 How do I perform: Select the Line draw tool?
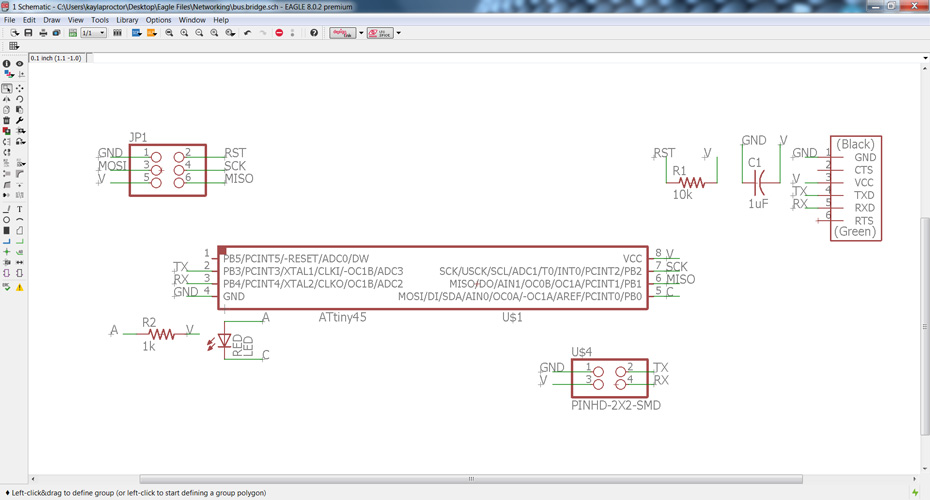point(7,209)
